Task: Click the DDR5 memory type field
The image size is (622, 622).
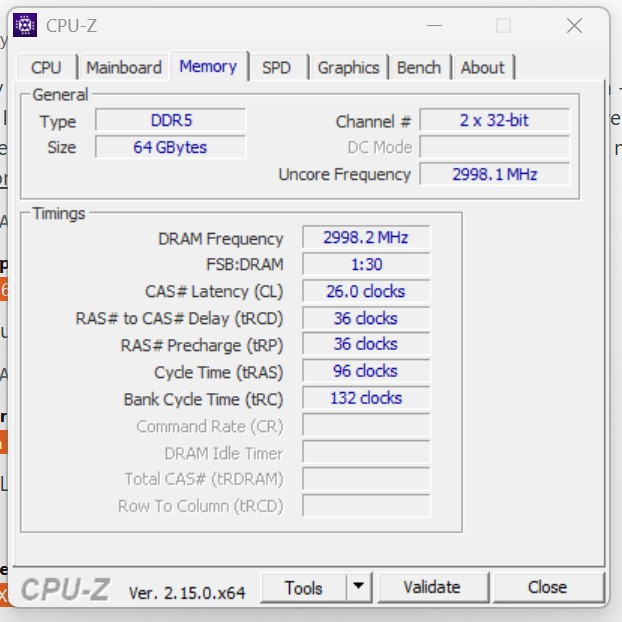Action: tap(171, 120)
